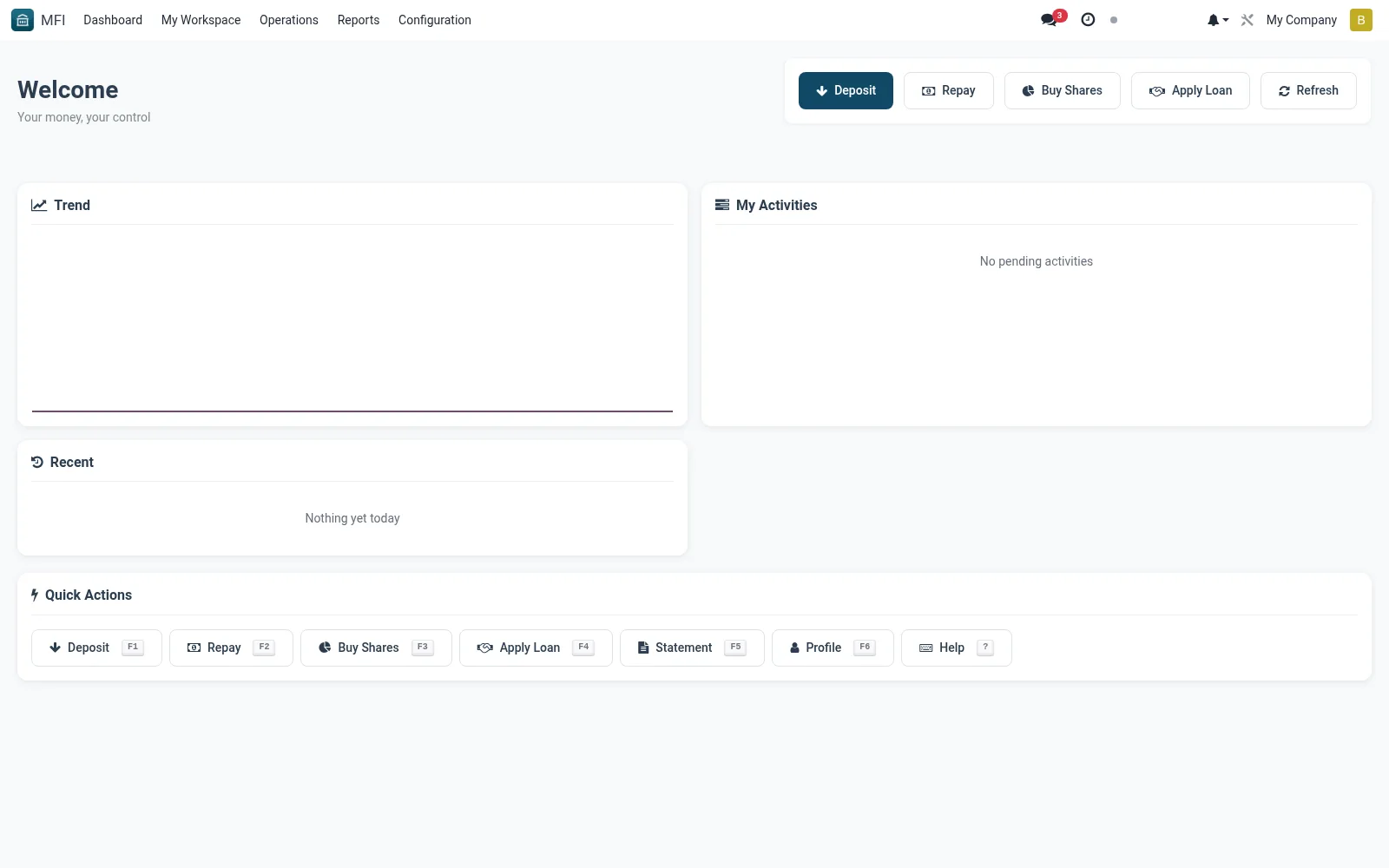1389x868 pixels.
Task: Open the Reports menu
Action: [x=359, y=20]
